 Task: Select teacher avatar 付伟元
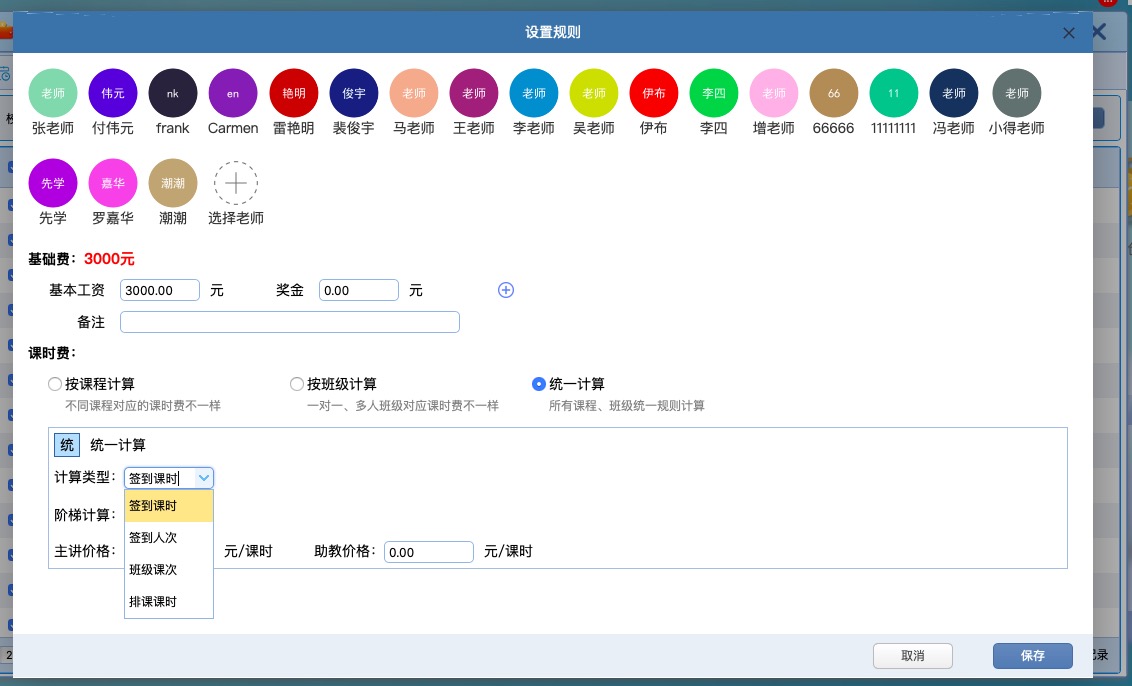pyautogui.click(x=113, y=93)
